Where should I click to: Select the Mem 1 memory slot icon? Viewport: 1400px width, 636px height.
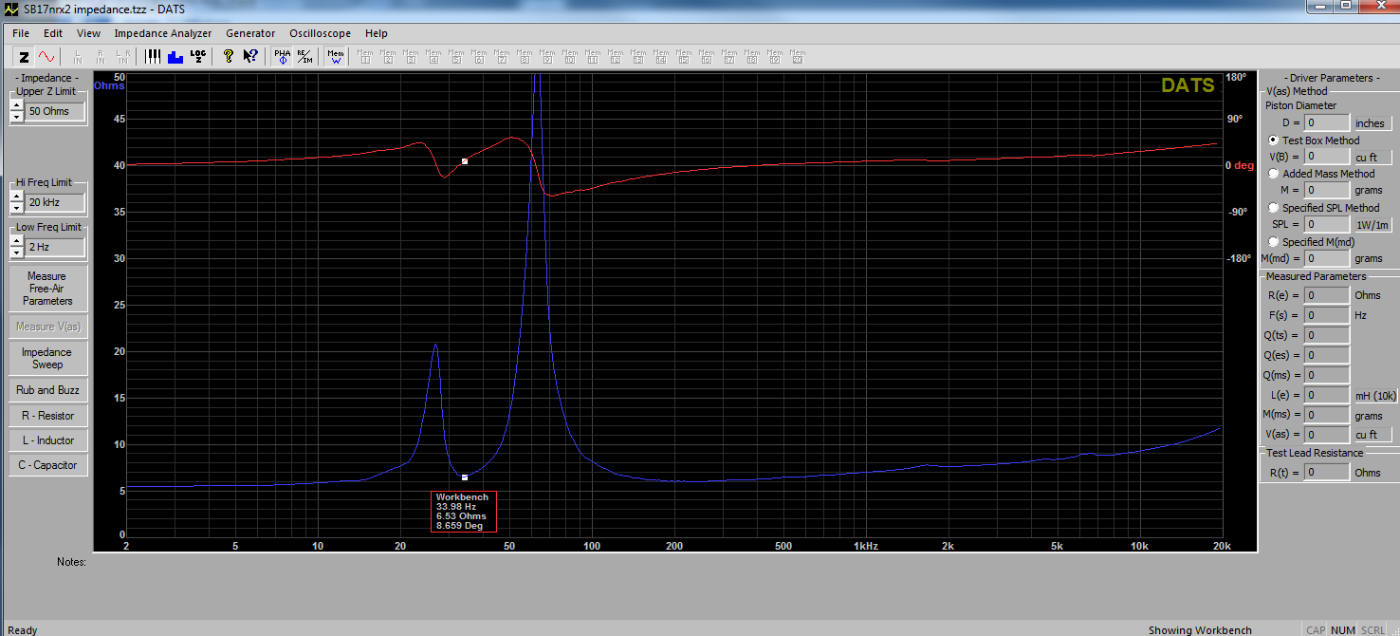[x=365, y=57]
